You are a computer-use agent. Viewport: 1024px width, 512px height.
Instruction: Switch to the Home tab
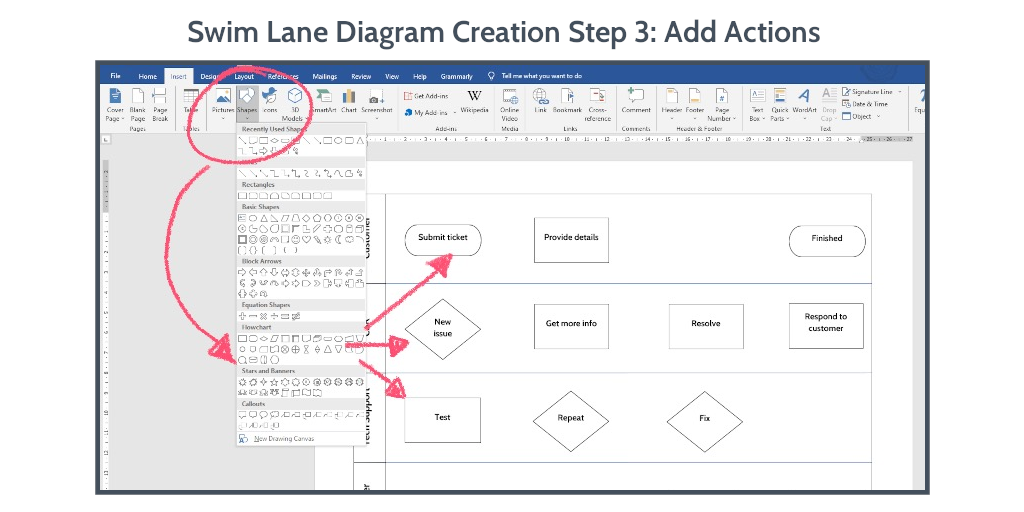148,76
